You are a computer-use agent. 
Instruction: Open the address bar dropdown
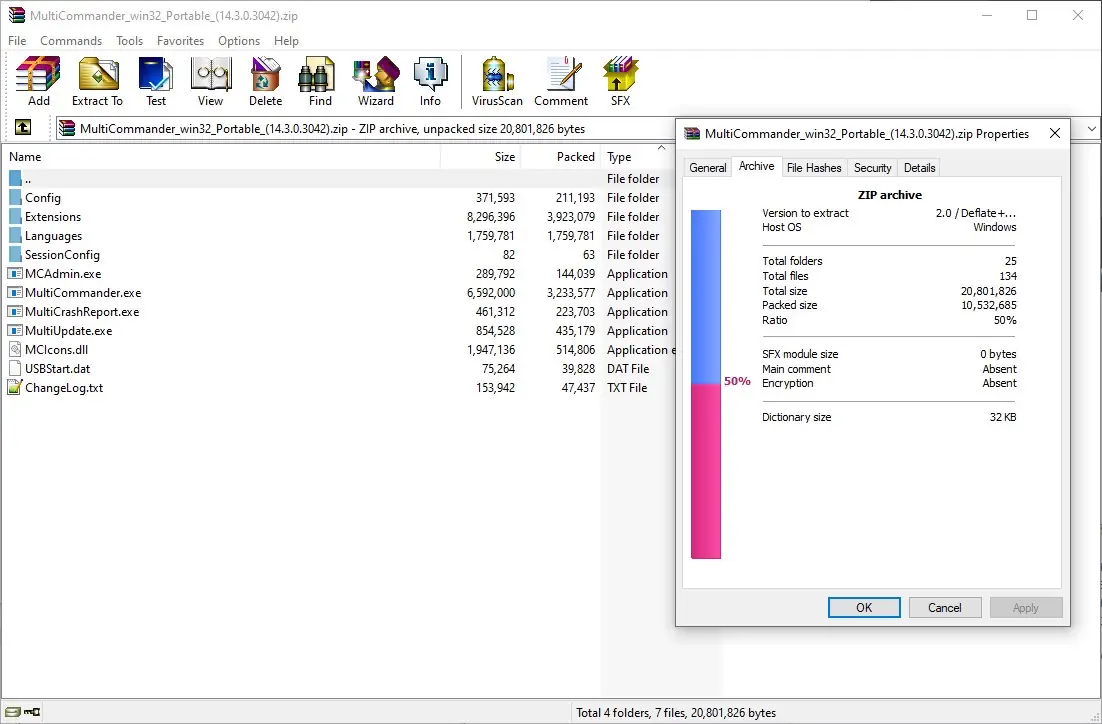click(x=1090, y=128)
